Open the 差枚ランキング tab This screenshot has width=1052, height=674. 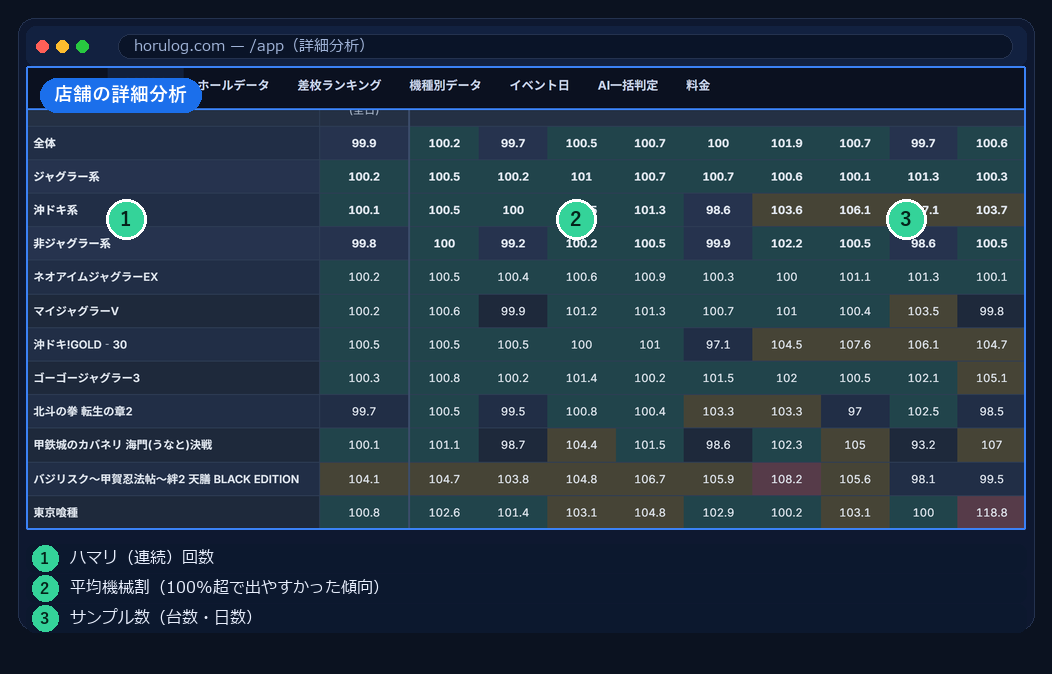coord(339,86)
